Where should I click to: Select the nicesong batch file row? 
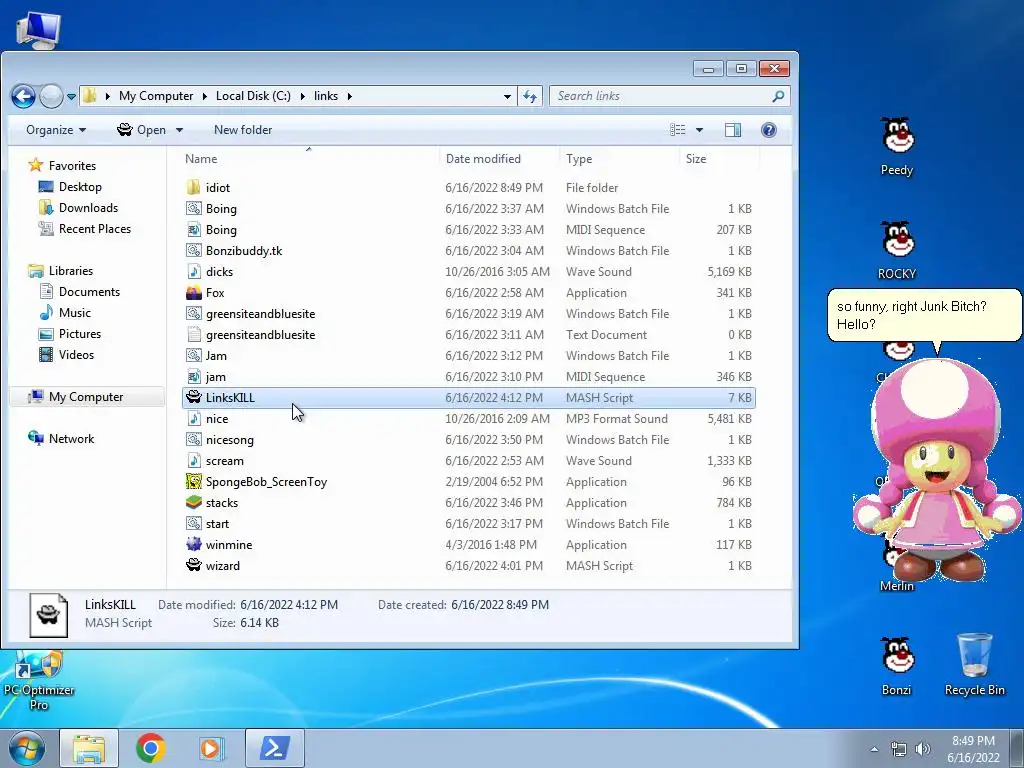[468, 440]
